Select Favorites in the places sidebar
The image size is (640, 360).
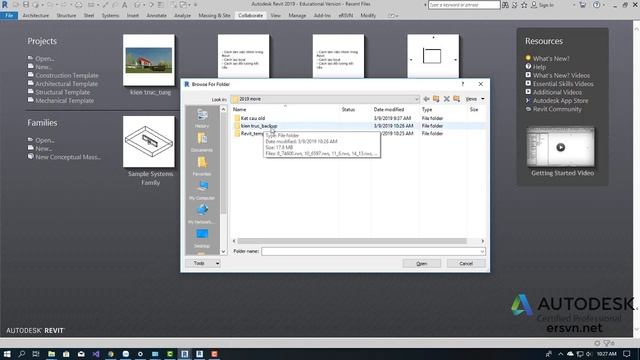click(x=202, y=167)
